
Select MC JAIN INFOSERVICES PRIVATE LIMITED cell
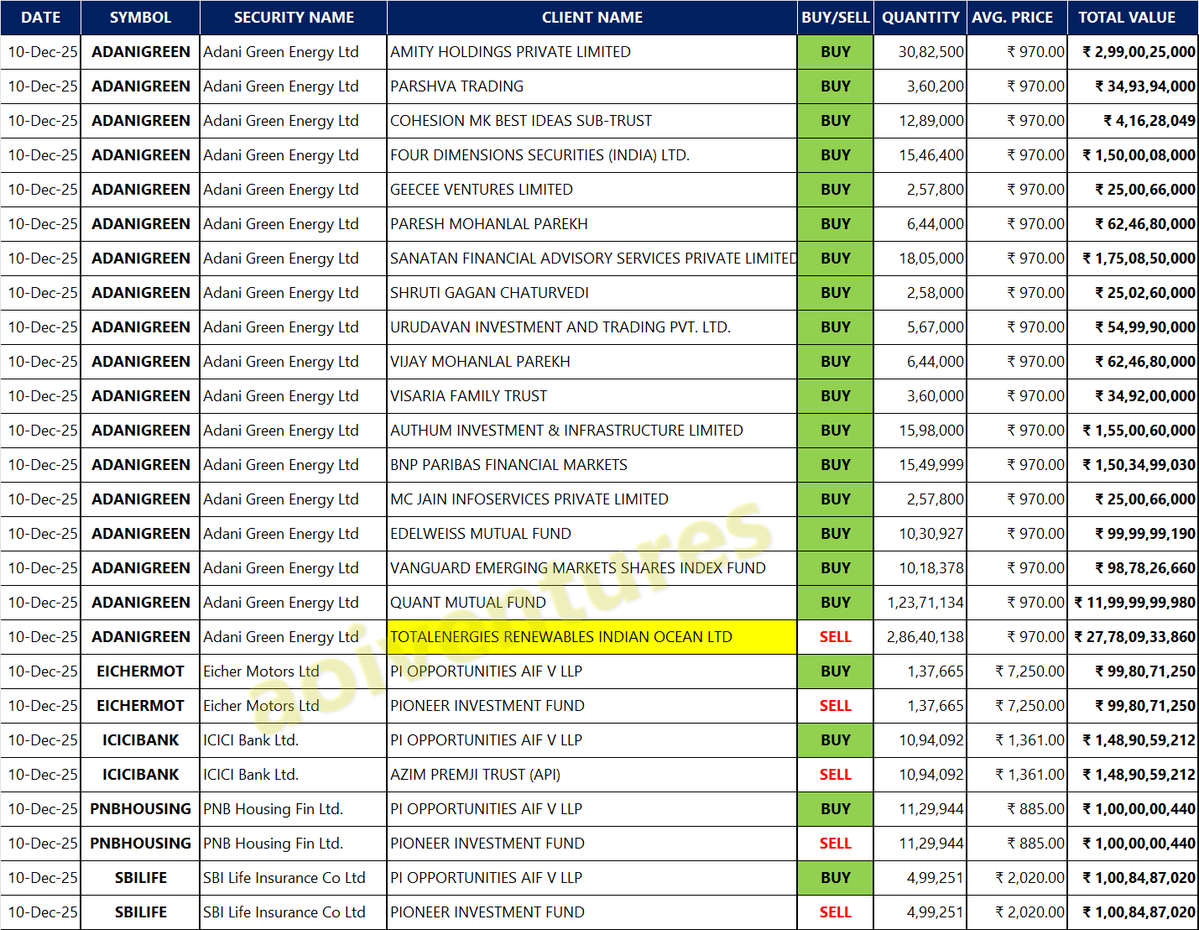click(592, 499)
